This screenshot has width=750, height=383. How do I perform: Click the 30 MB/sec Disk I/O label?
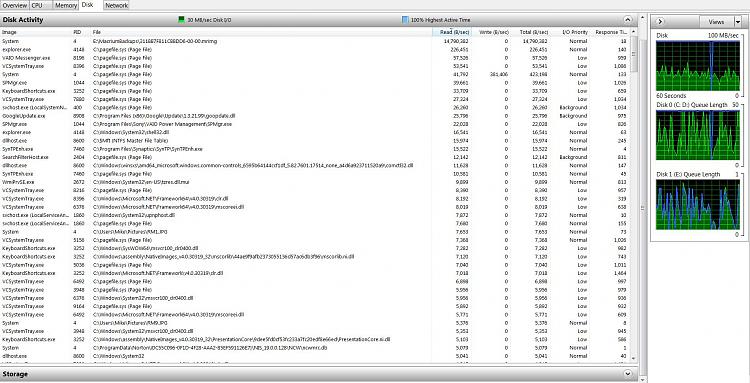pyautogui.click(x=210, y=20)
